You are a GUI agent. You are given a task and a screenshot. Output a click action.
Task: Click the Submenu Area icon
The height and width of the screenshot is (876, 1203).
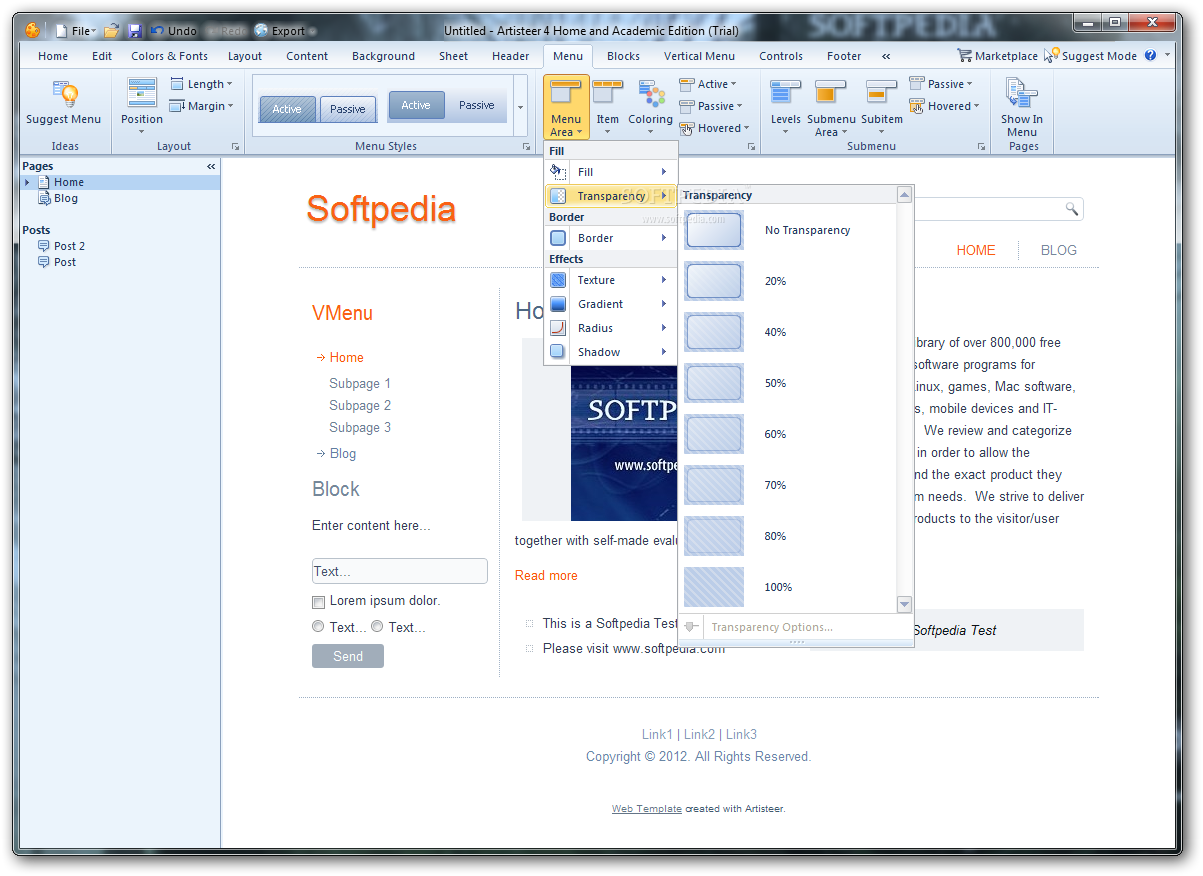pos(831,93)
